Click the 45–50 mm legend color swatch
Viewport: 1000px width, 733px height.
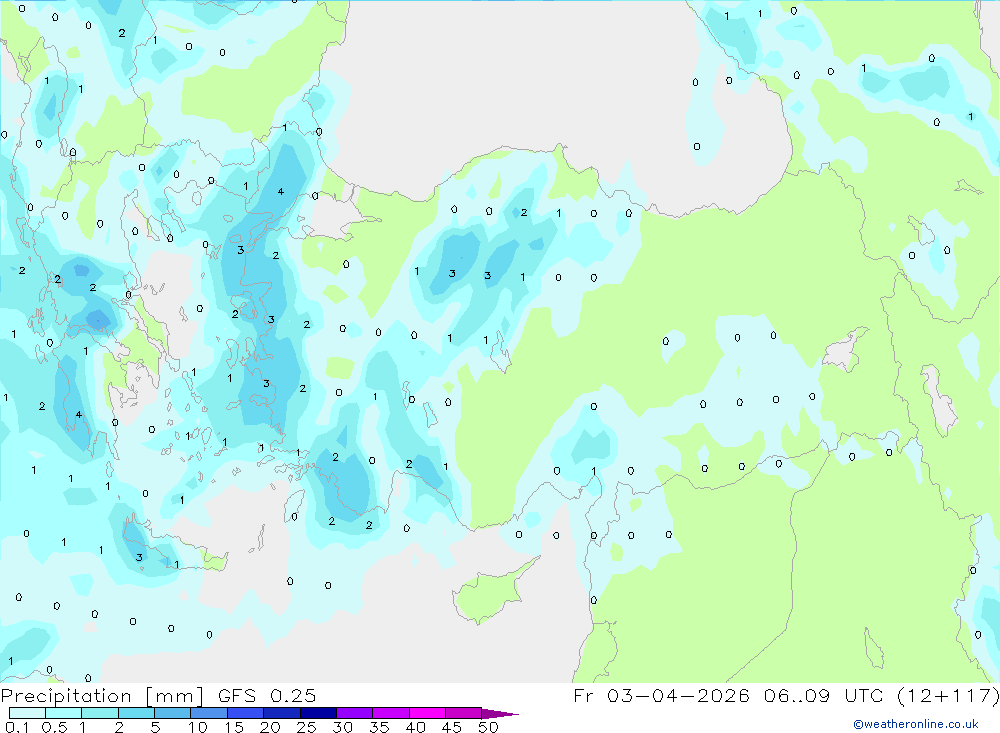pyautogui.click(x=464, y=713)
